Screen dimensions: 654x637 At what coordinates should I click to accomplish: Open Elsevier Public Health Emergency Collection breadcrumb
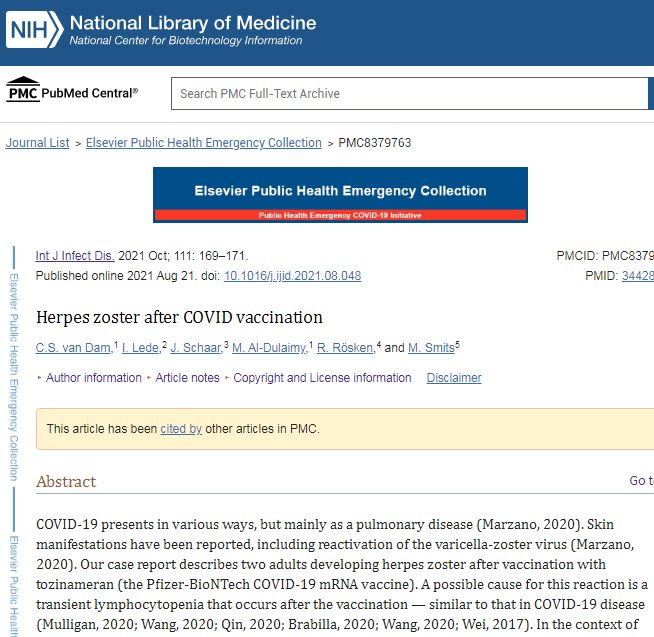pyautogui.click(x=204, y=143)
